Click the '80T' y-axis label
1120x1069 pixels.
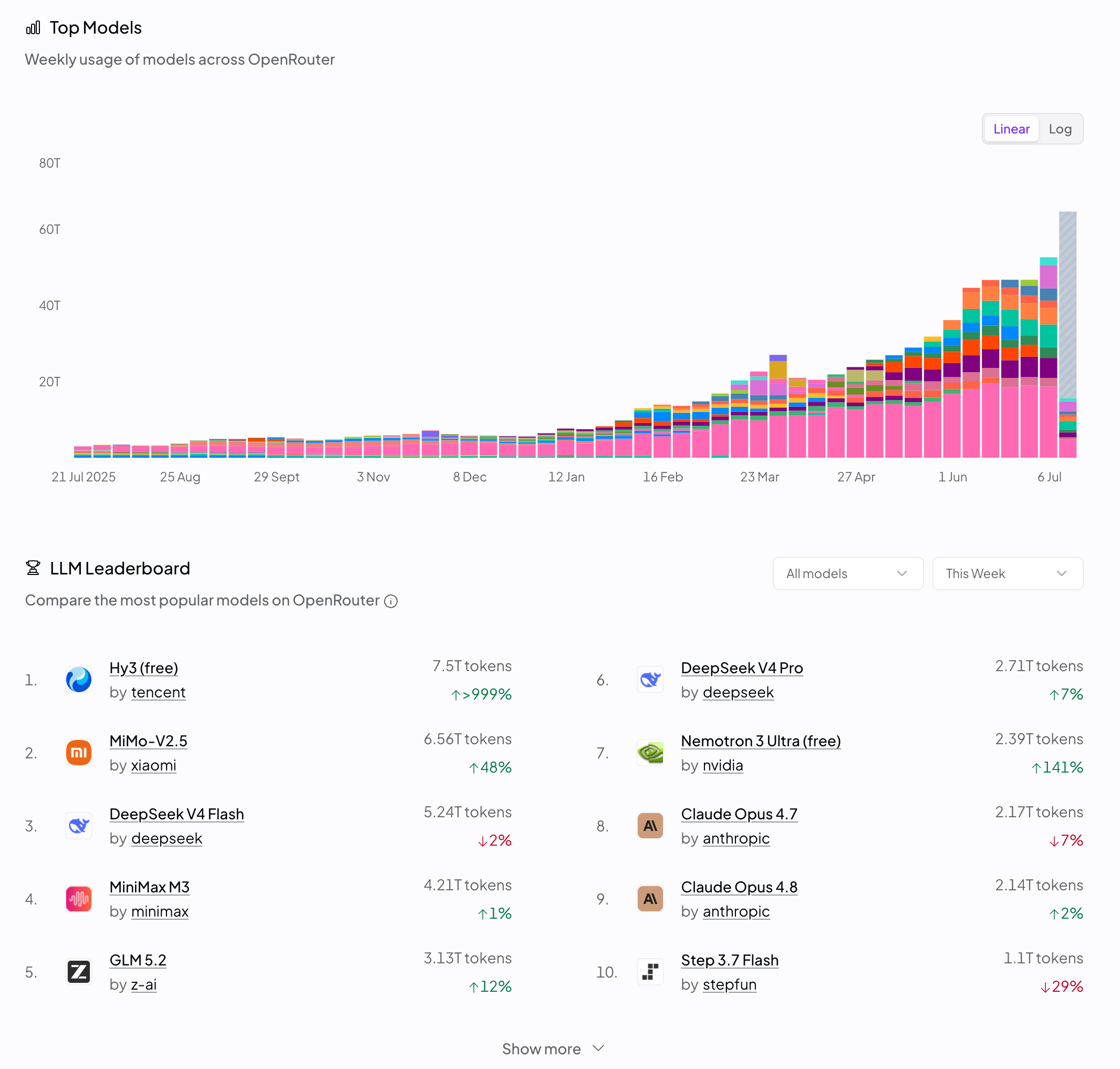49,163
